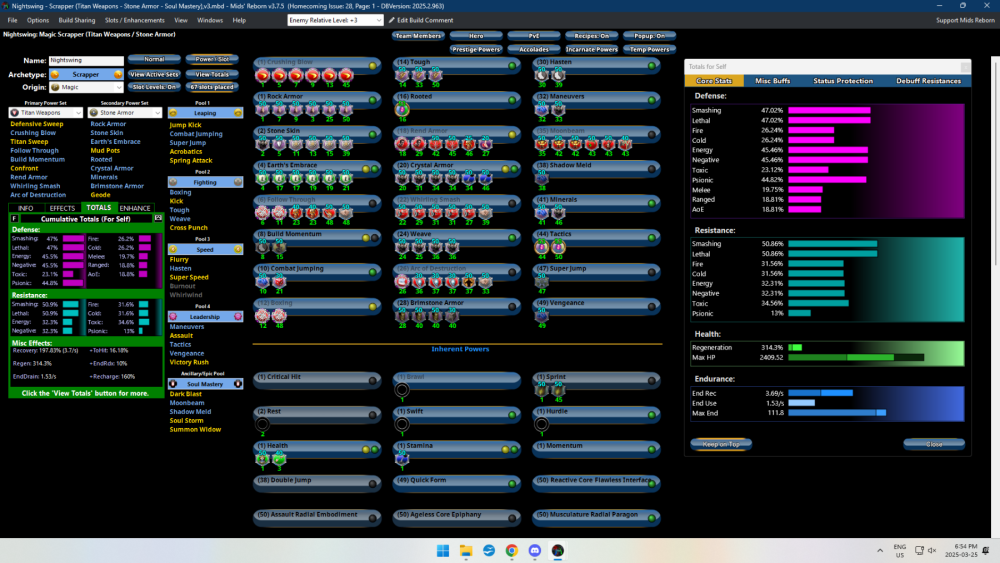
Task: Open Titan Weapons primary power set dropdown
Action: point(45,113)
